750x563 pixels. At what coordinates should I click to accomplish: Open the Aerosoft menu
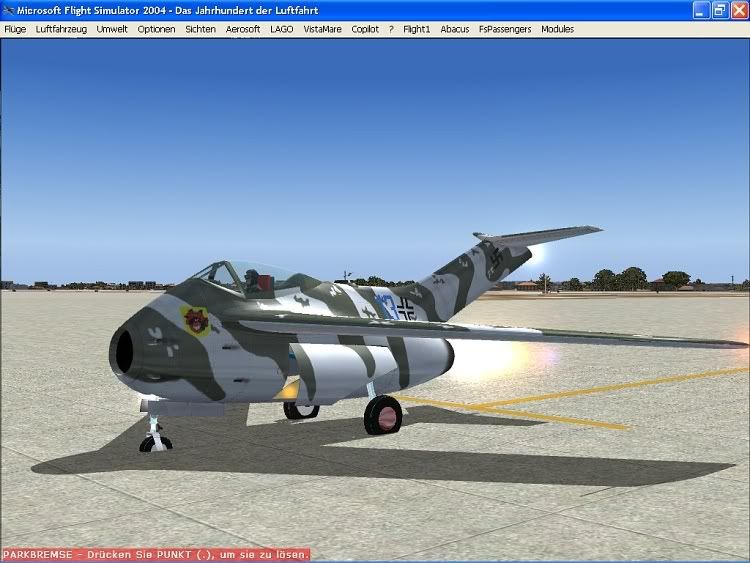click(x=243, y=29)
